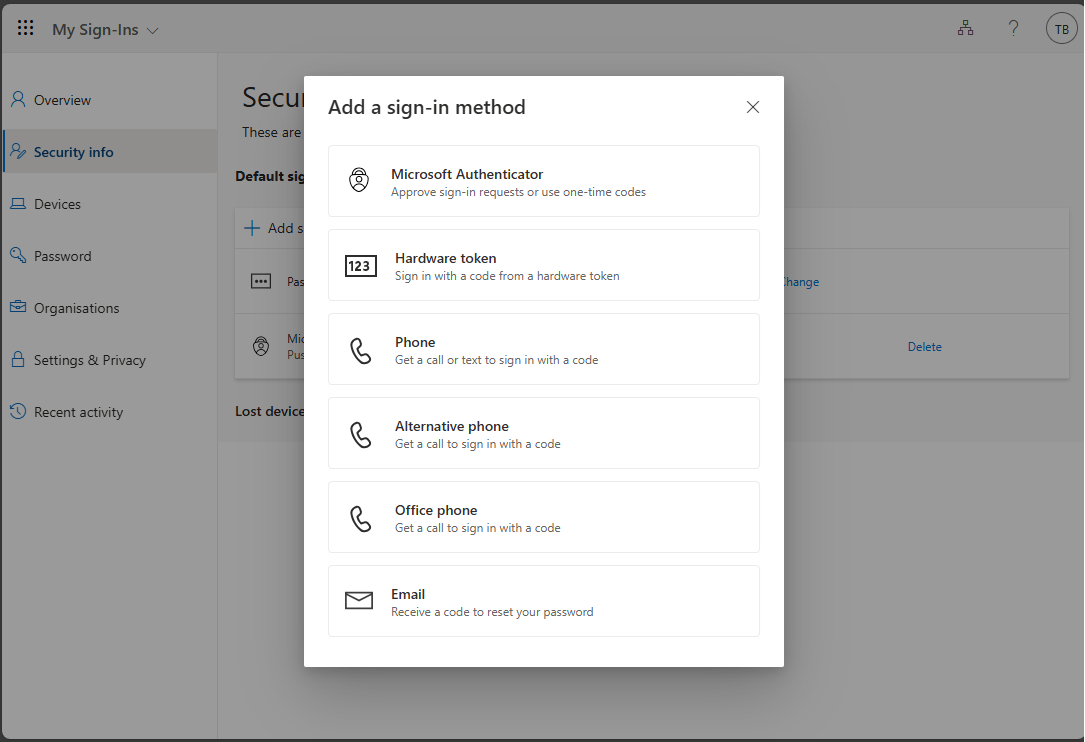The width and height of the screenshot is (1085, 742).
Task: Open the app launcher waffle icon
Action: pyautogui.click(x=26, y=28)
